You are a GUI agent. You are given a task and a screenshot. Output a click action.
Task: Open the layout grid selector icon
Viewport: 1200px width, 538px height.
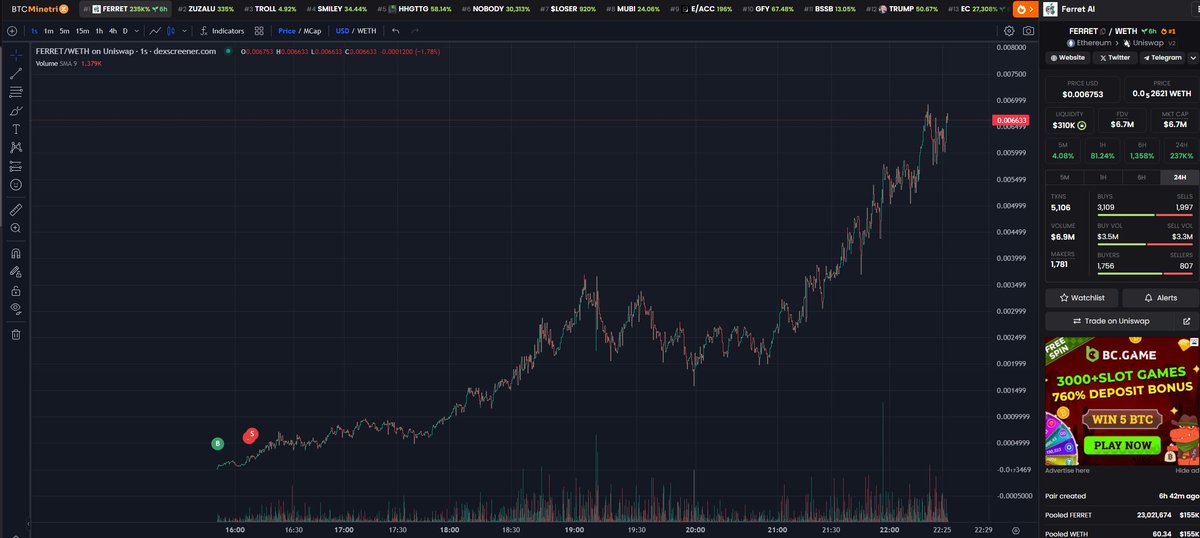point(259,31)
